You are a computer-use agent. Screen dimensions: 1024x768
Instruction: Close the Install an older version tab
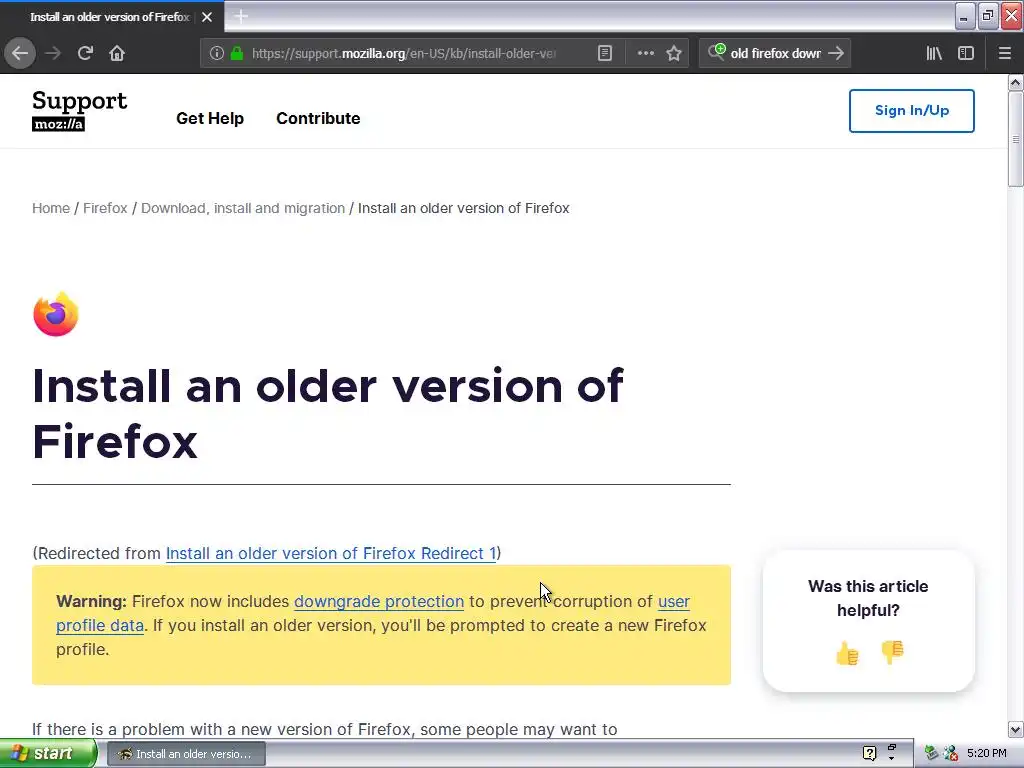(207, 17)
